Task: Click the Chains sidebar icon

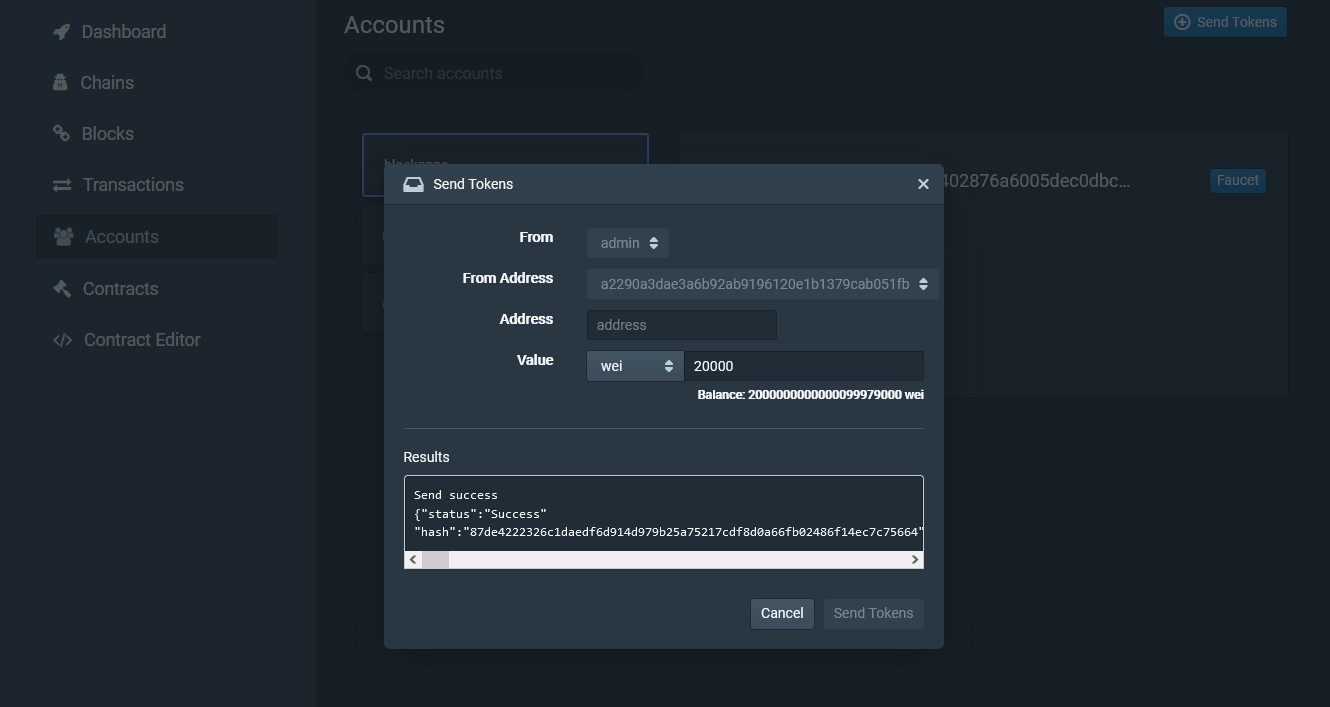Action: click(x=61, y=83)
